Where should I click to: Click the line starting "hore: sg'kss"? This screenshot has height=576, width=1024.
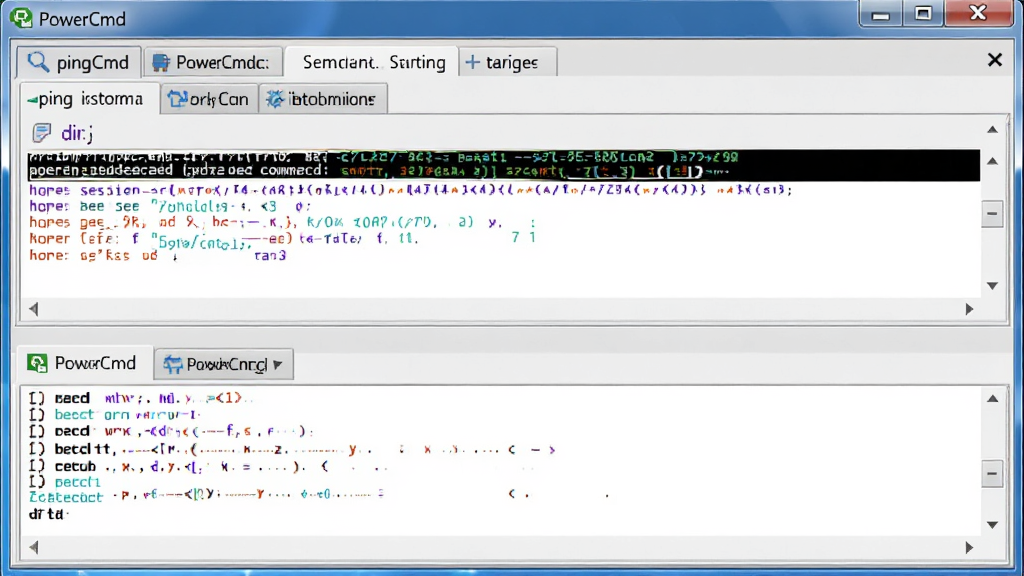(157, 255)
